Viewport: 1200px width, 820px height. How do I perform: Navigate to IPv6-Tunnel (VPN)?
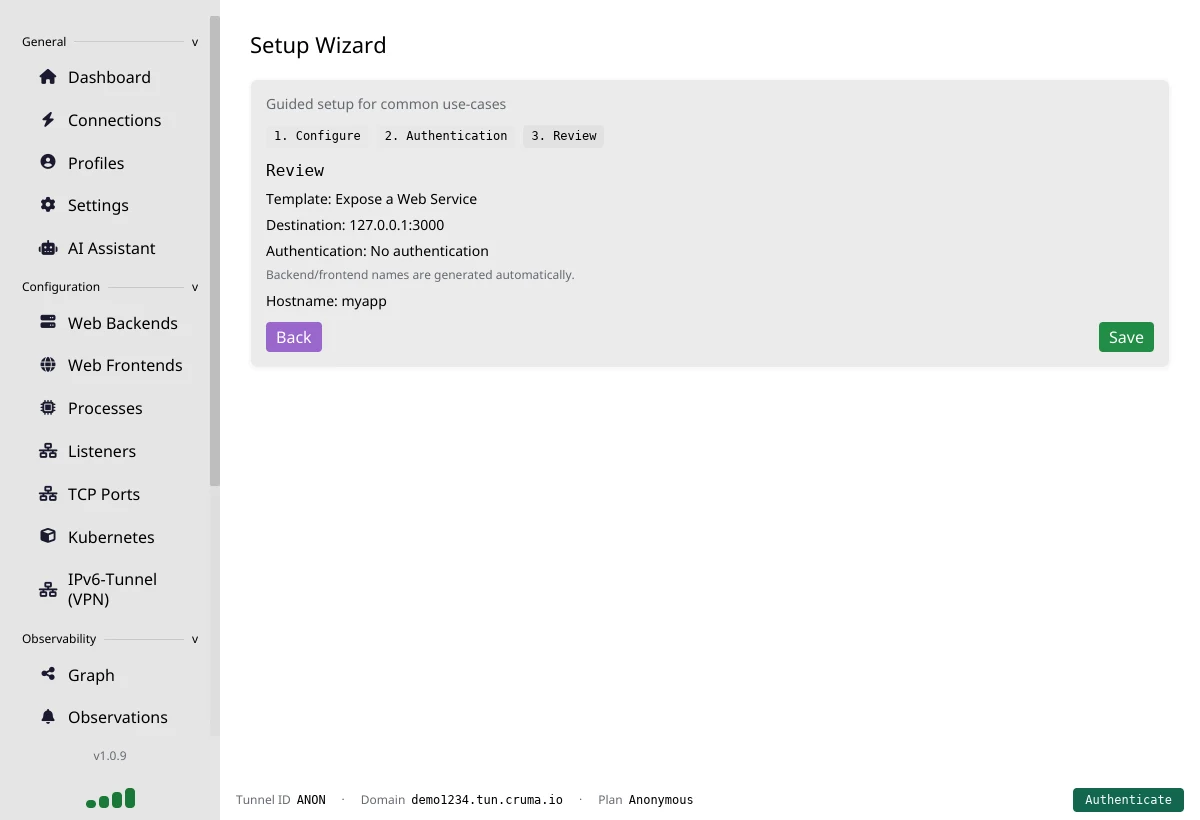[x=112, y=589]
